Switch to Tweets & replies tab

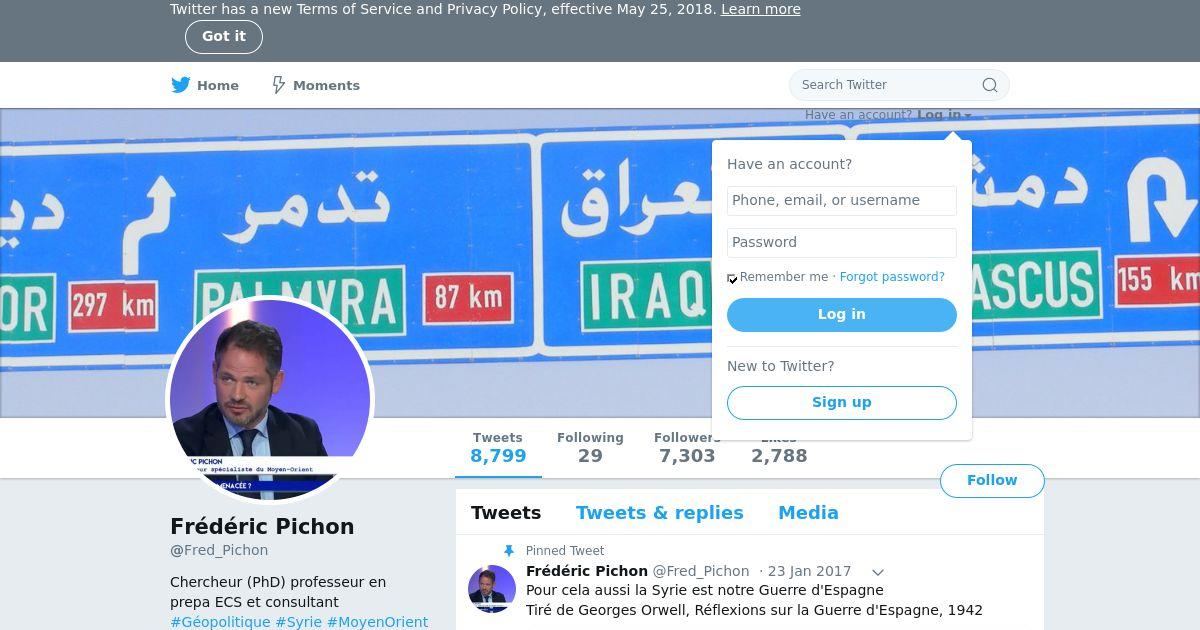659,513
